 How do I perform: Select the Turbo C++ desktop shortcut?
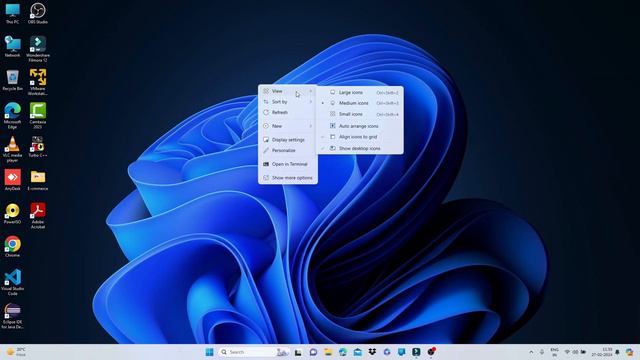click(x=38, y=147)
